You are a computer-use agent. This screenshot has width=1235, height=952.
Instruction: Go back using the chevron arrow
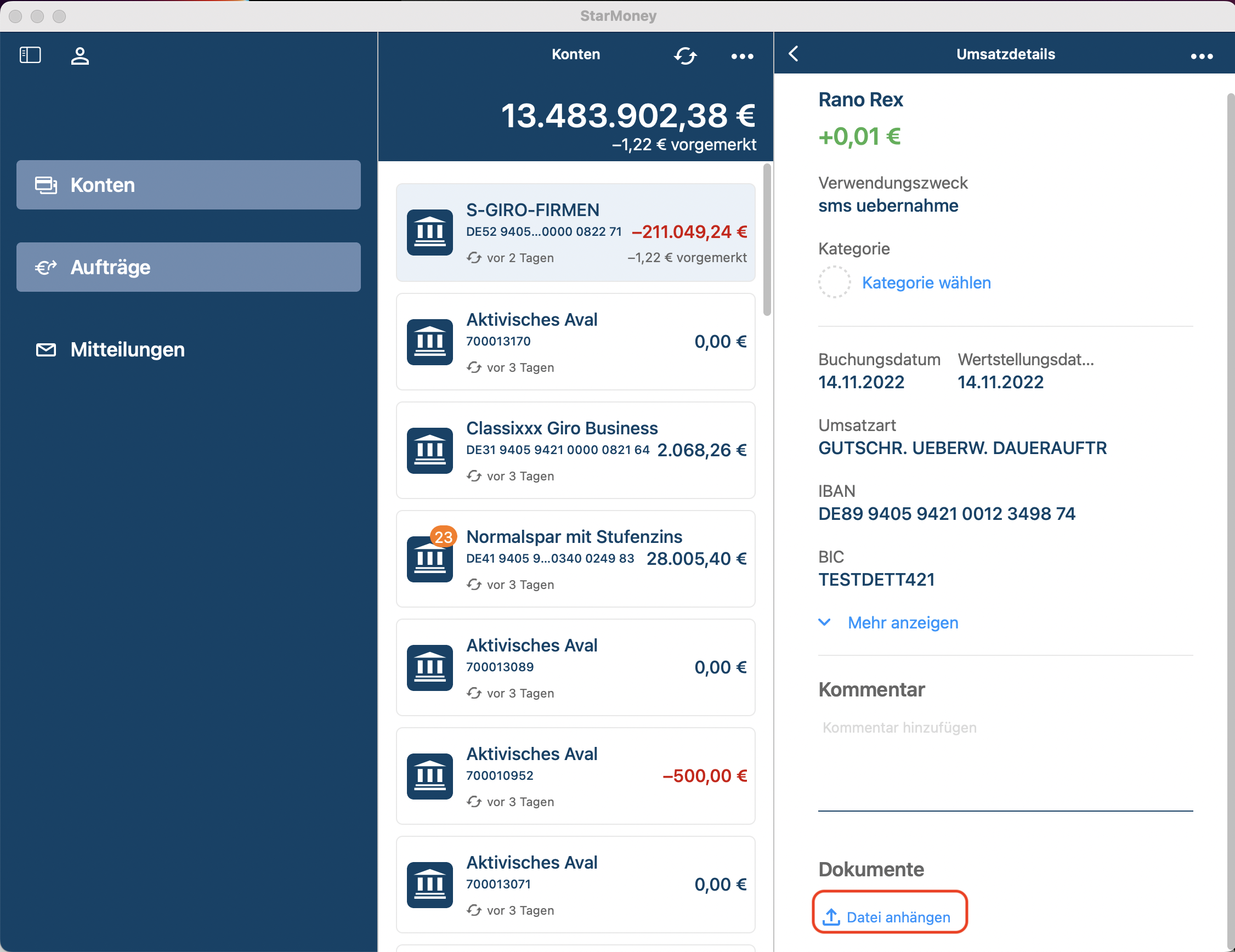pos(794,54)
